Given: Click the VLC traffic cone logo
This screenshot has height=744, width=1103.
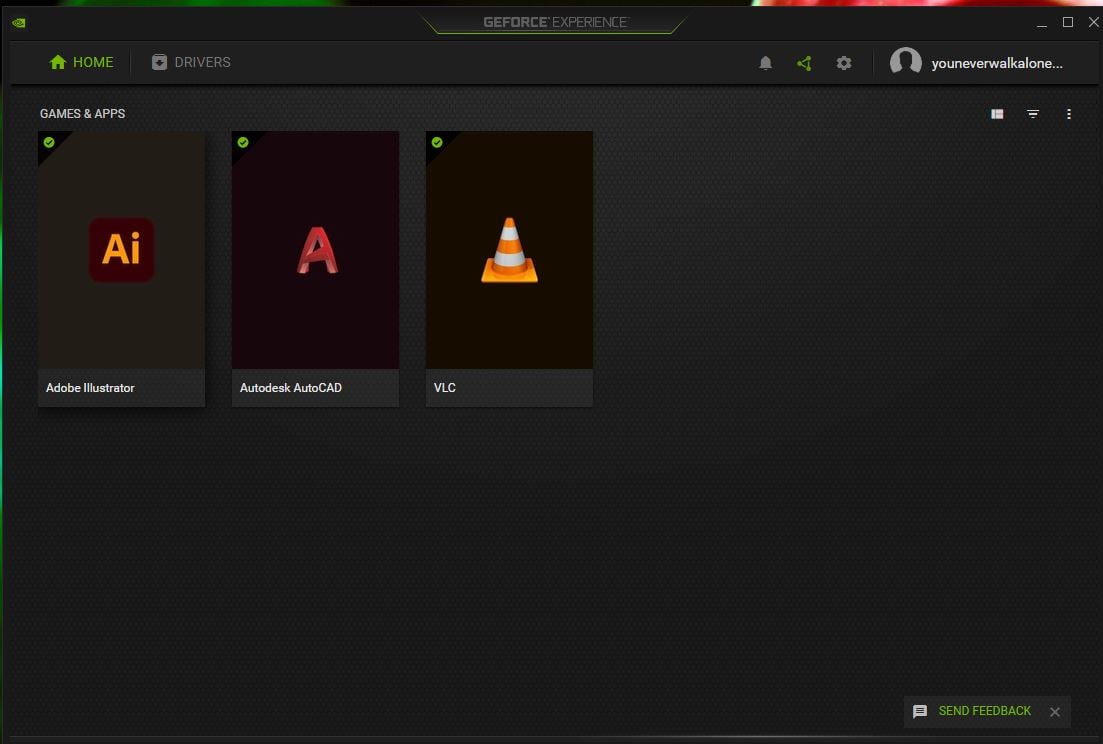Looking at the screenshot, I should click(x=509, y=250).
